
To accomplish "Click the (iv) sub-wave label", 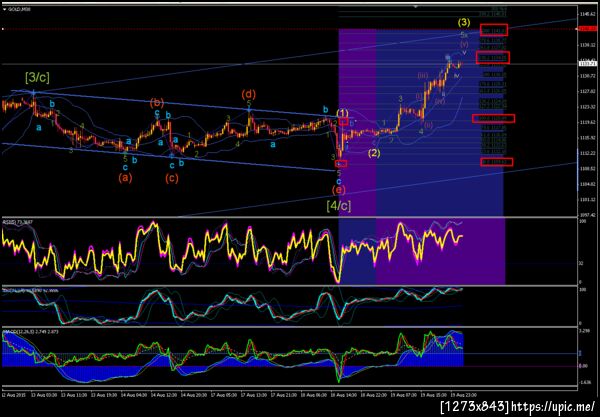I will (440, 101).
